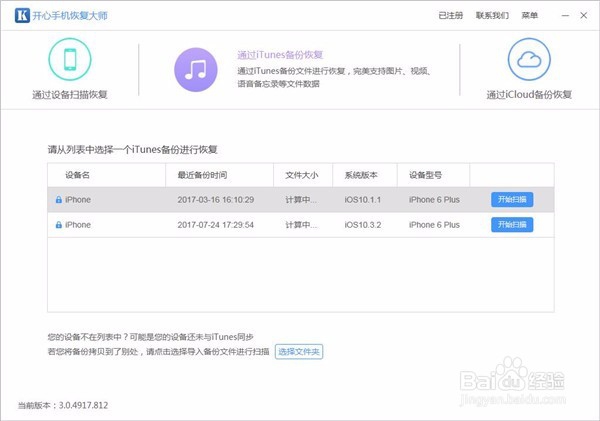
Task: Start scan for iOS10.3.2 backup
Action: click(512, 225)
